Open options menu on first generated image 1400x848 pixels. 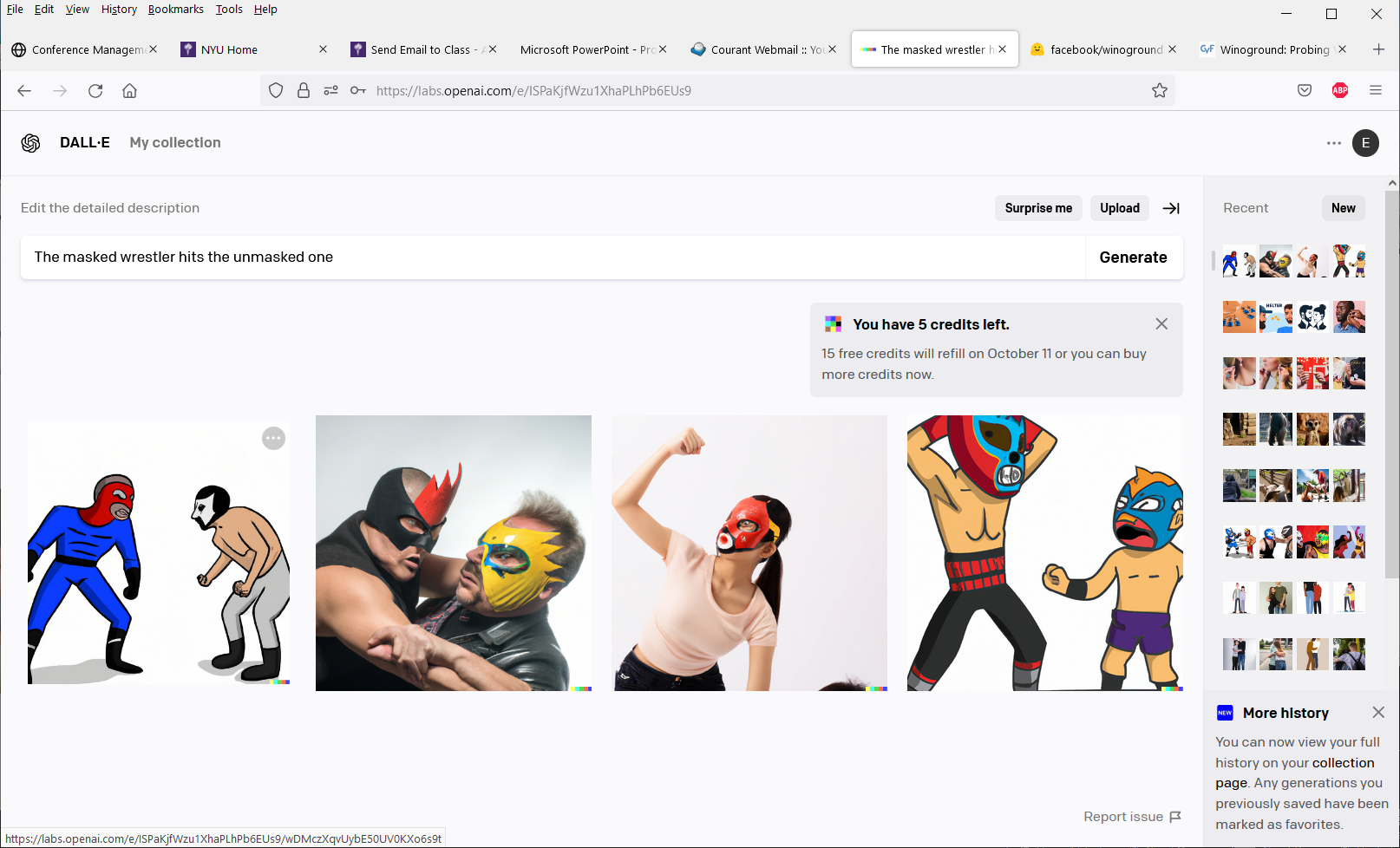click(x=273, y=439)
